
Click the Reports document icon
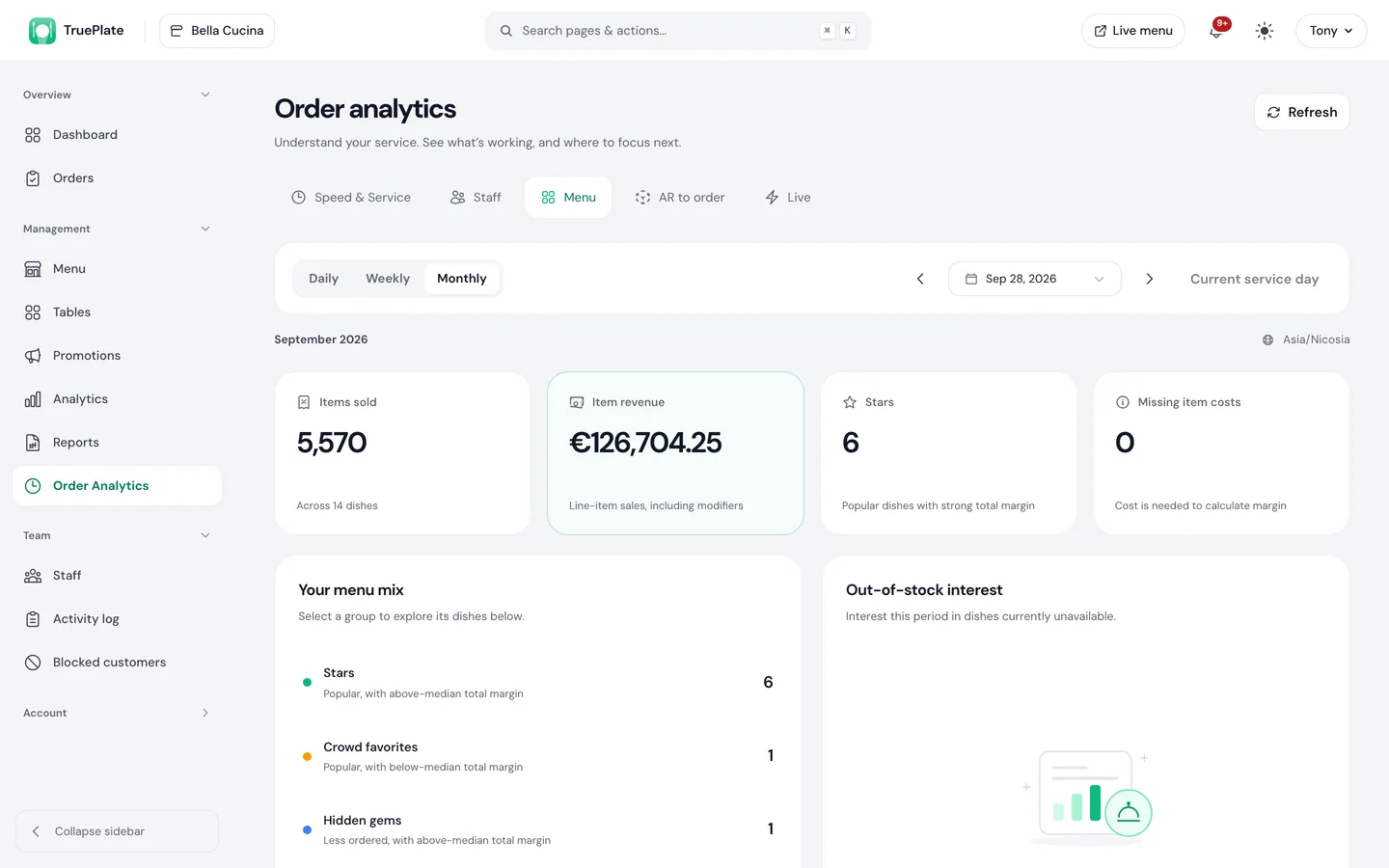coord(33,443)
